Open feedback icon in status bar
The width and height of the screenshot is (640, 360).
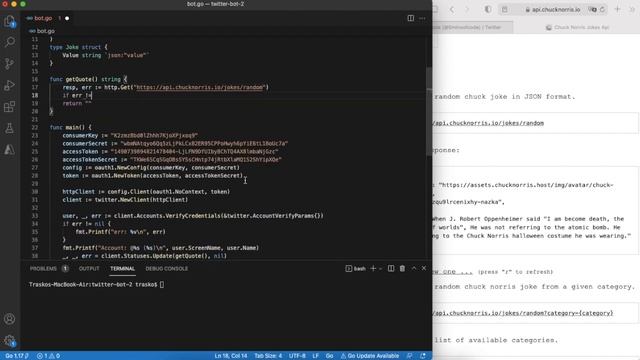coord(409,356)
